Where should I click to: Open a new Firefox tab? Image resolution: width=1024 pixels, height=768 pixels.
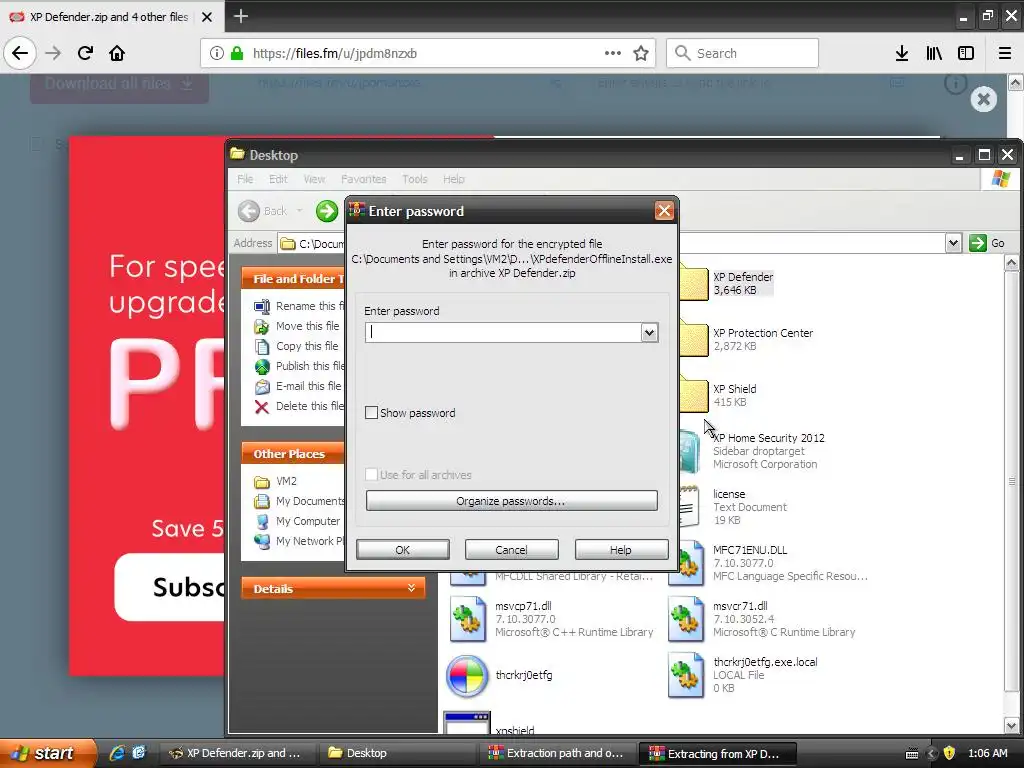240,16
